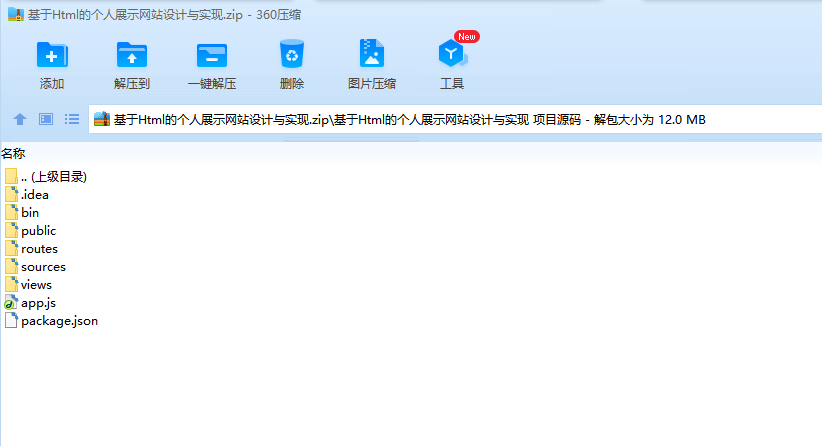Go up one level with up arrow
This screenshot has width=822, height=446.
pyautogui.click(x=20, y=119)
